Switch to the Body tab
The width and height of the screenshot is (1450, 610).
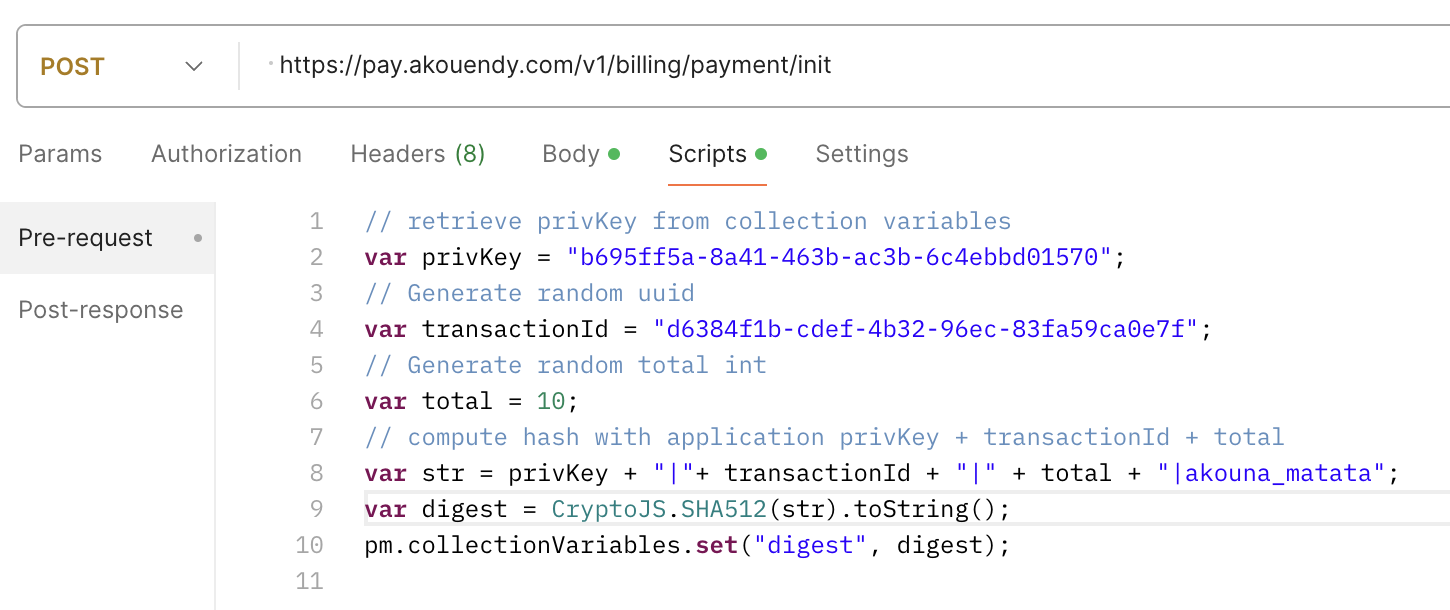point(570,154)
